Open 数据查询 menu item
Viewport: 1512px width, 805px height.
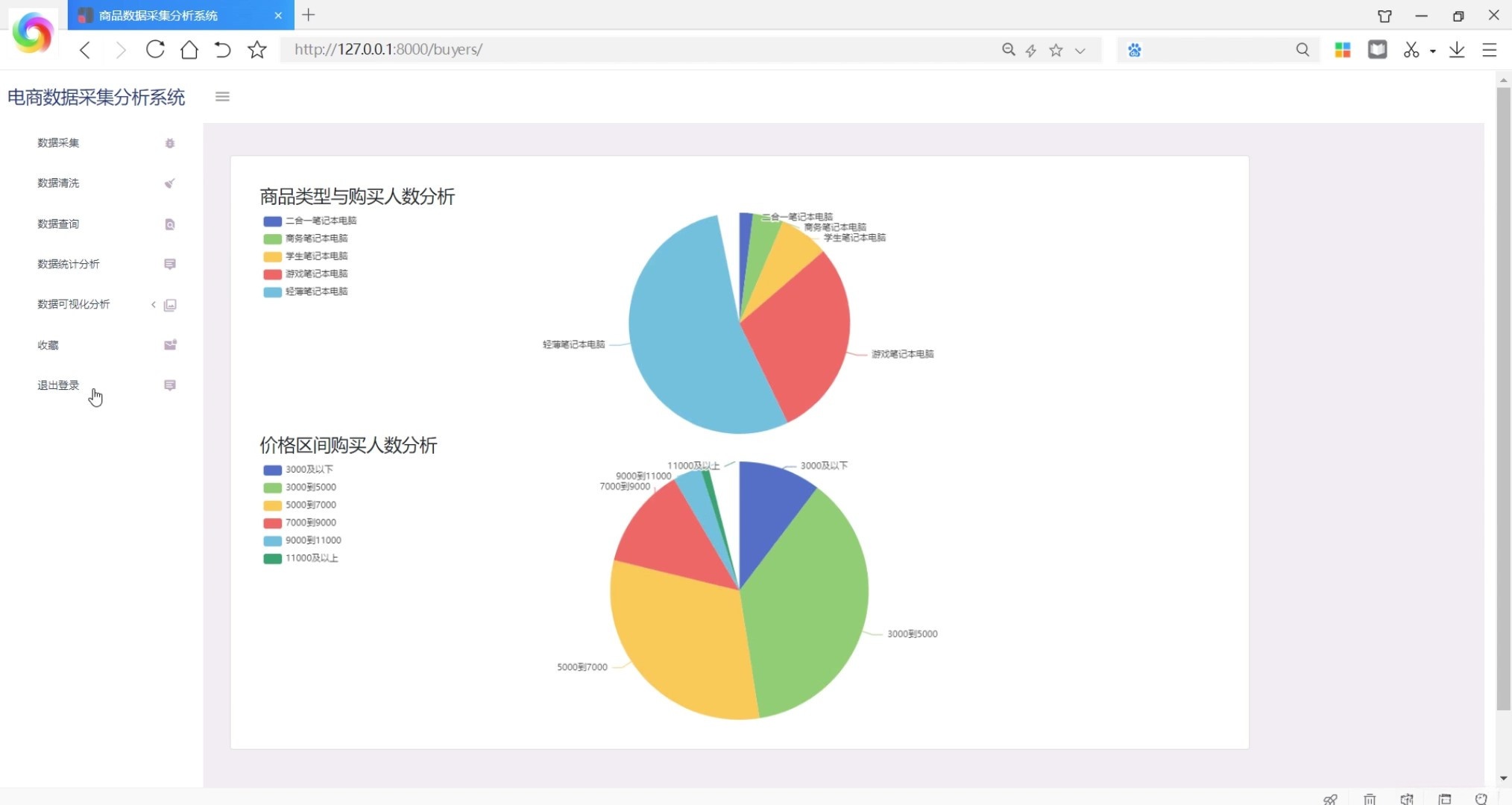pyautogui.click(x=58, y=224)
